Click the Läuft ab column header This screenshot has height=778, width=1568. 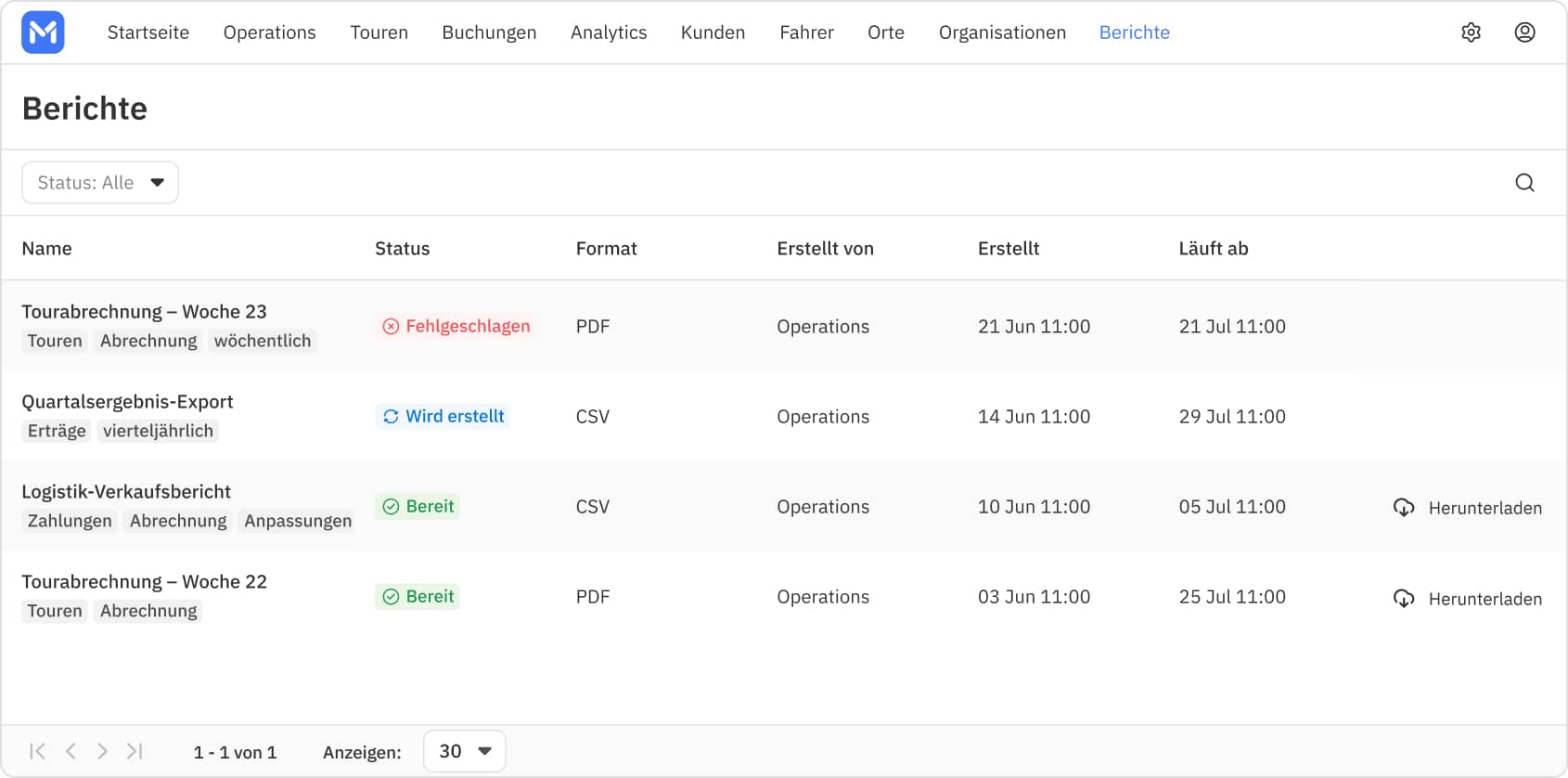click(x=1213, y=249)
